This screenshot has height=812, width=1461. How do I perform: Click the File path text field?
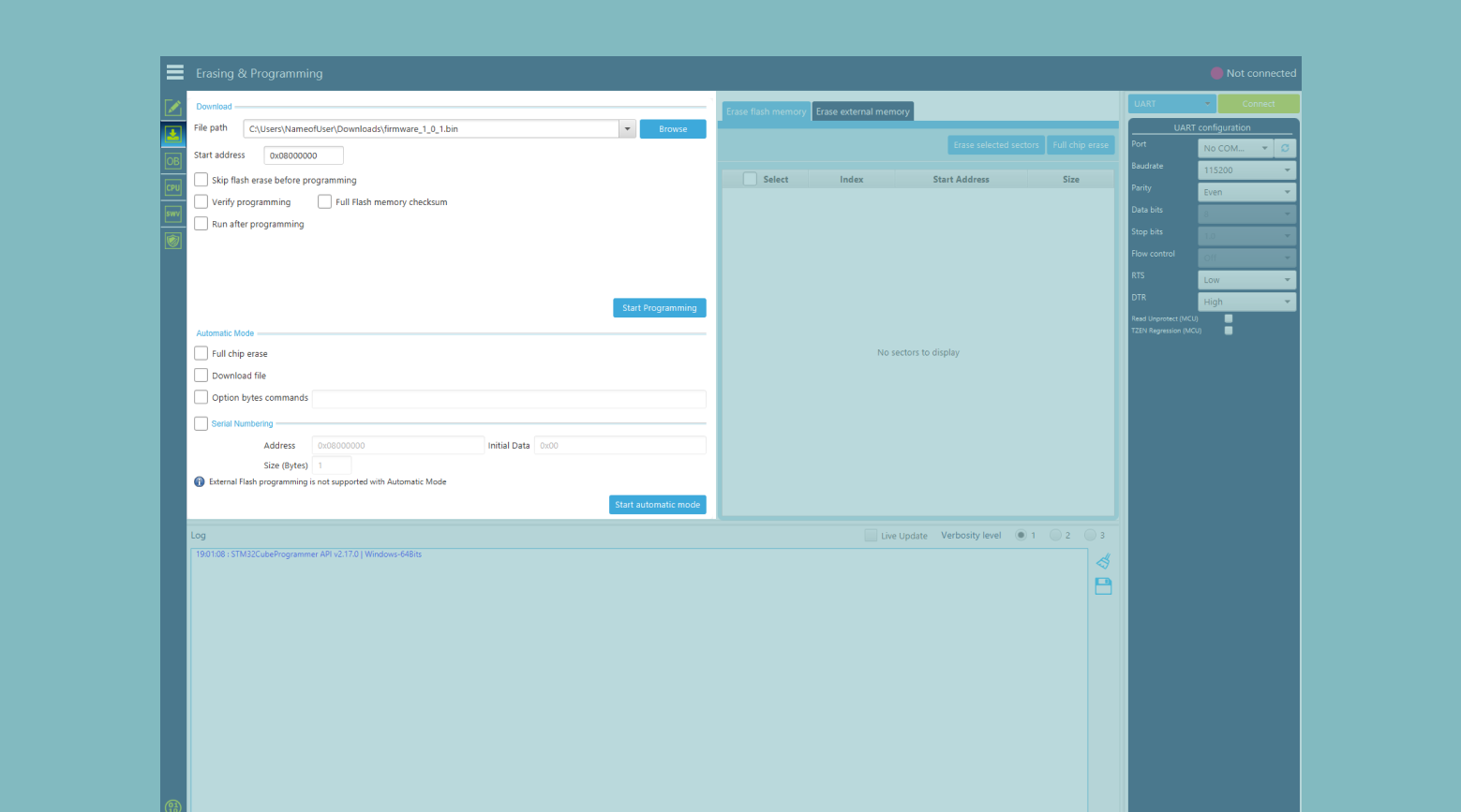point(431,129)
